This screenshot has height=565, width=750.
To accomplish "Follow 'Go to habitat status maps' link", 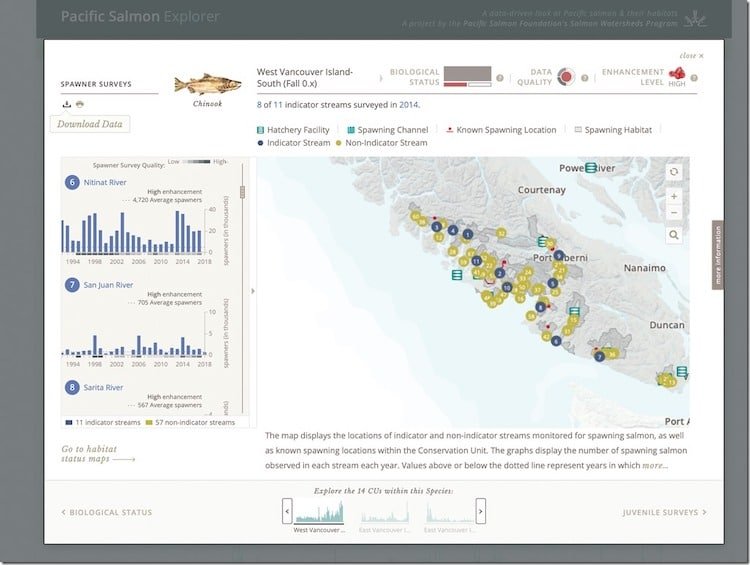I will [98, 454].
